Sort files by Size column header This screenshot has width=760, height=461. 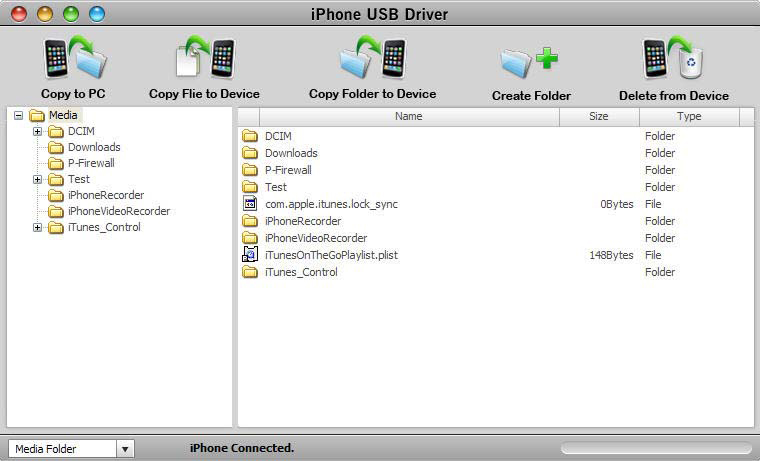tap(598, 117)
